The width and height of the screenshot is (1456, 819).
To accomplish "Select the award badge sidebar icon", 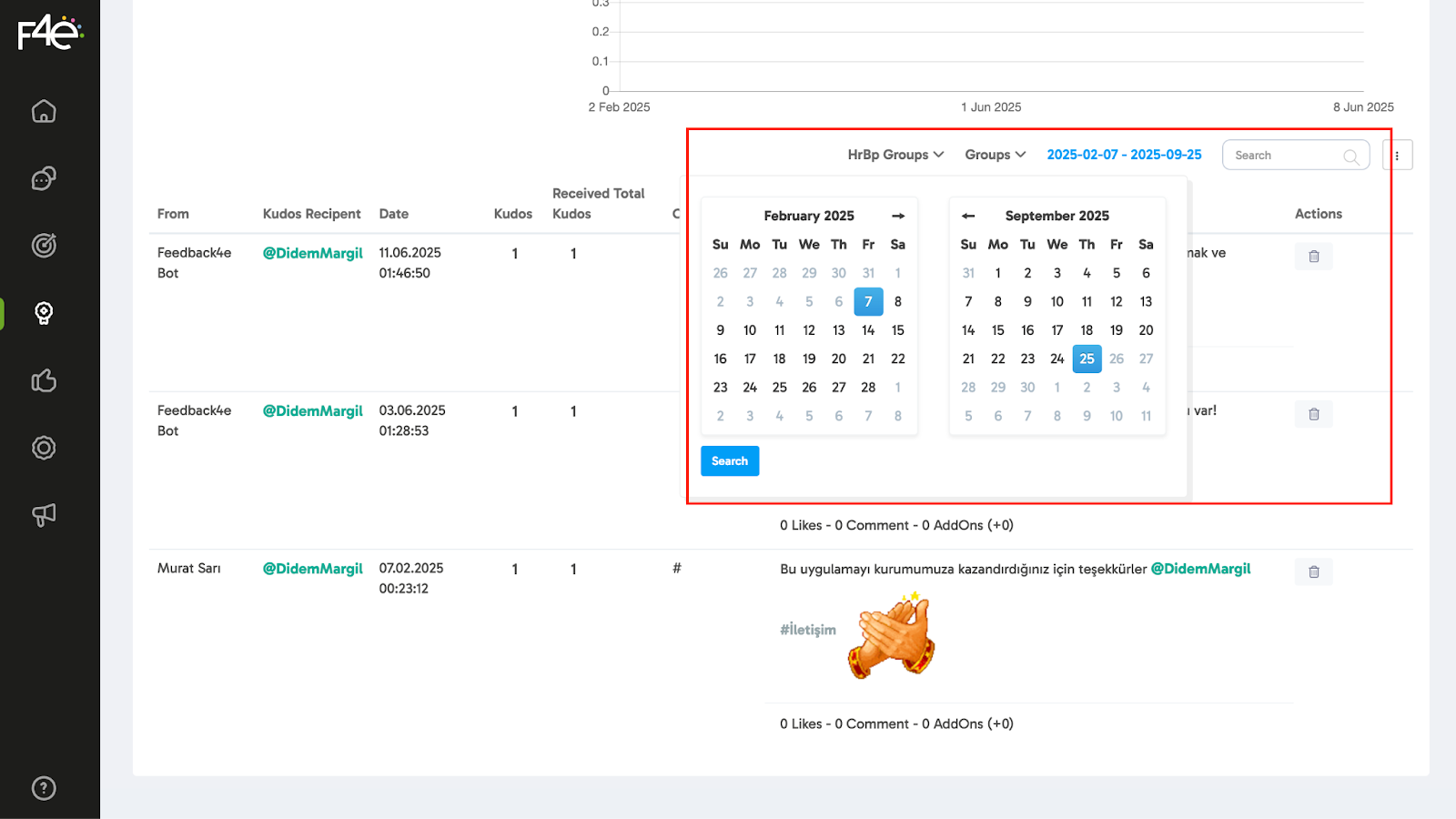I will click(44, 313).
